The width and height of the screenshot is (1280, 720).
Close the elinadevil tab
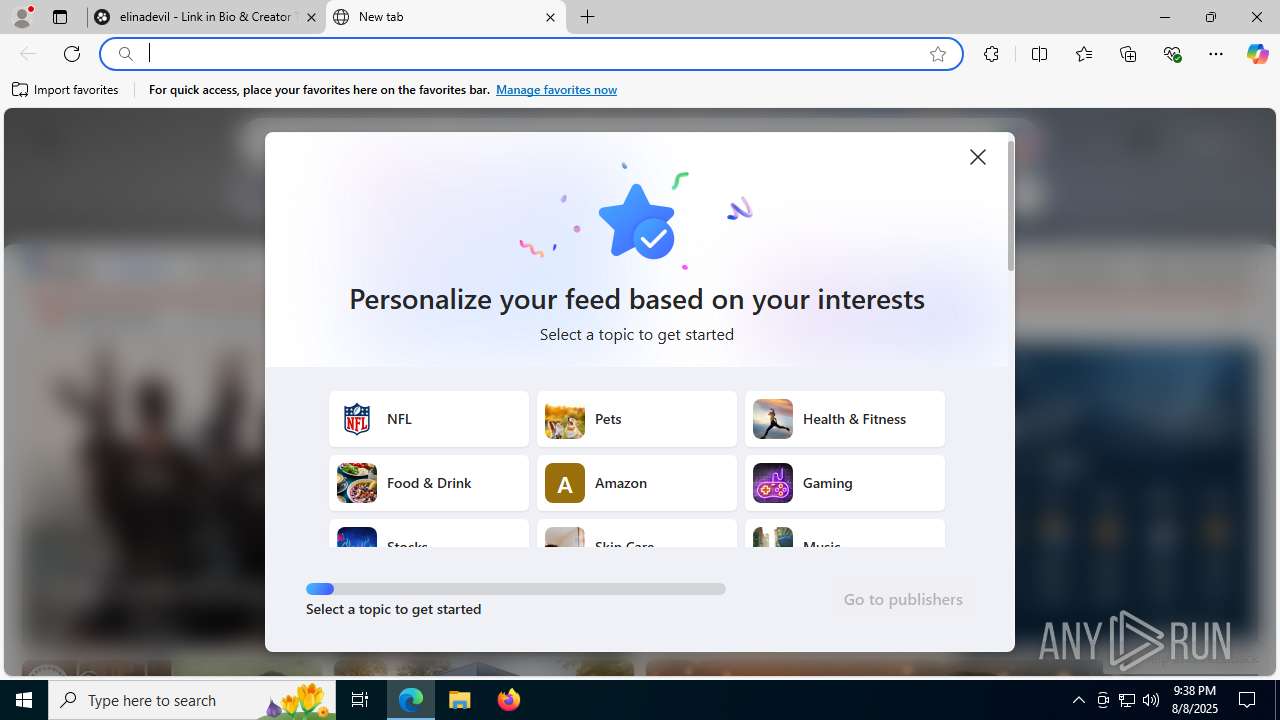pyautogui.click(x=311, y=17)
